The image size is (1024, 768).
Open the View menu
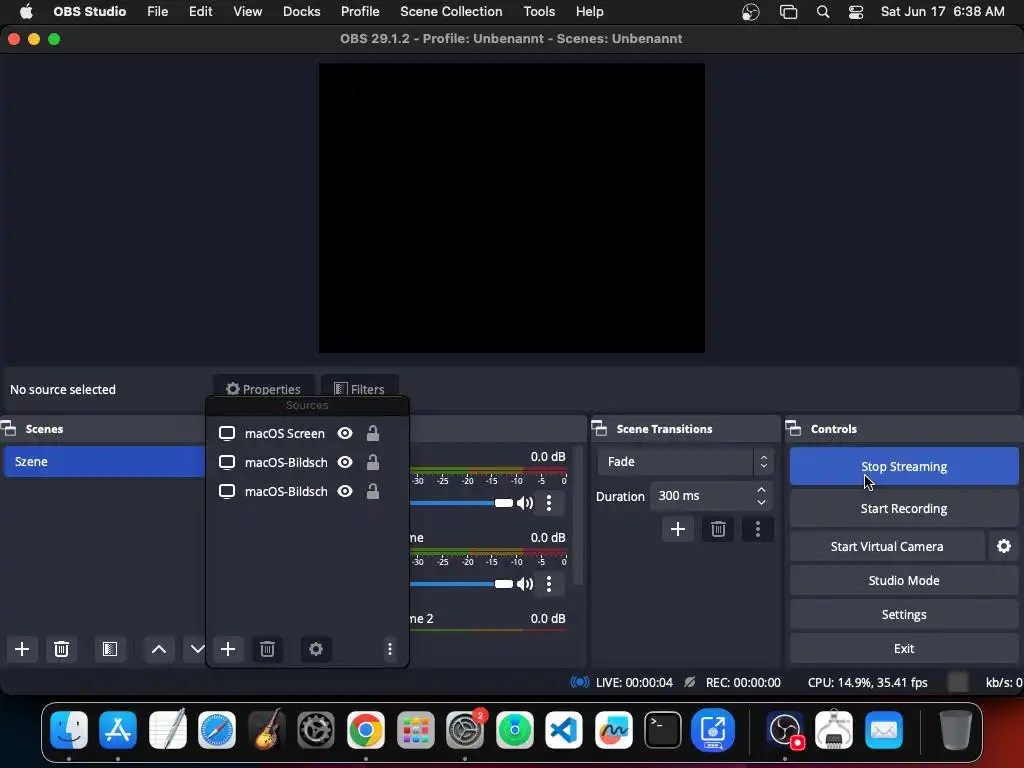pyautogui.click(x=248, y=12)
